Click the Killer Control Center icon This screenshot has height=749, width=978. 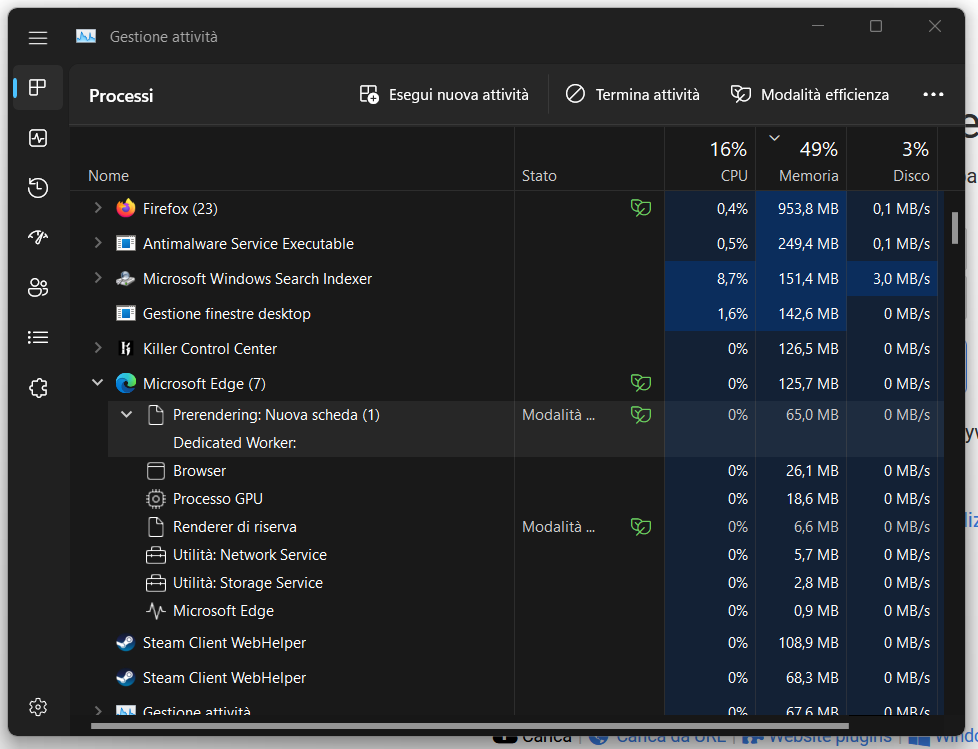125,349
